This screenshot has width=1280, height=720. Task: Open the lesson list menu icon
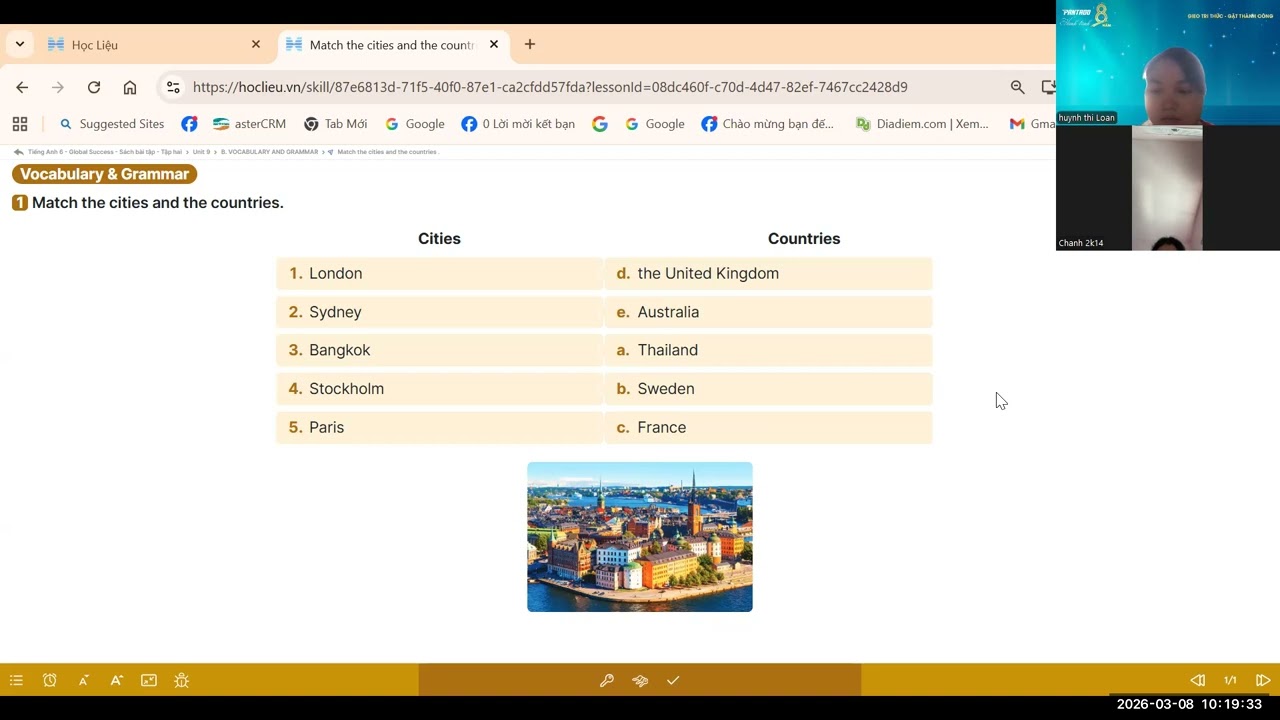click(x=16, y=680)
